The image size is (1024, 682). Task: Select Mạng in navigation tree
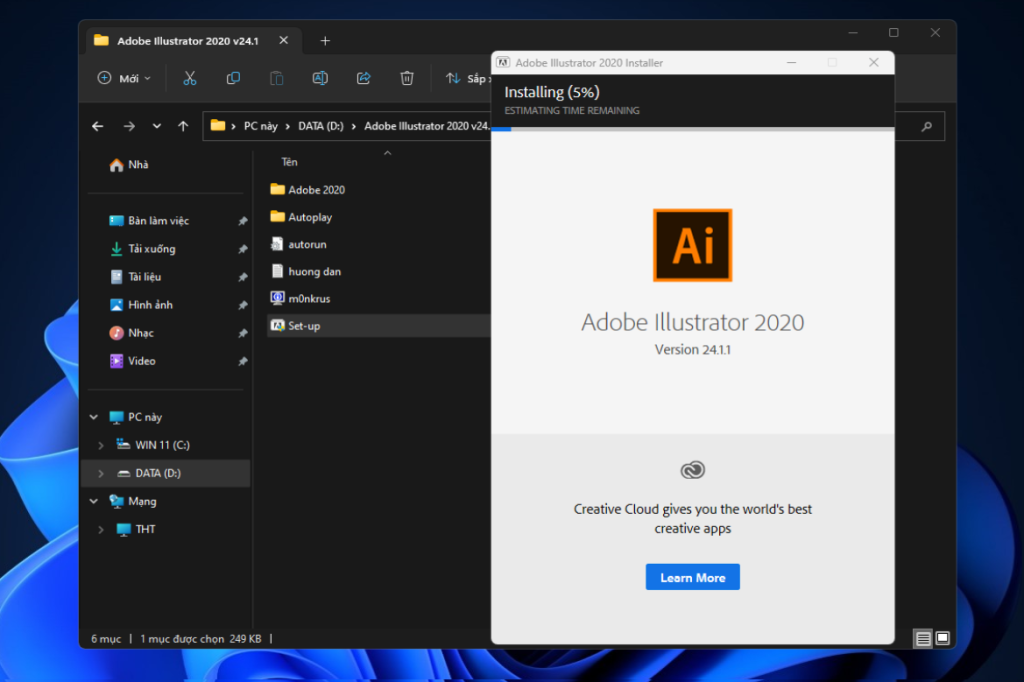pyautogui.click(x=142, y=501)
